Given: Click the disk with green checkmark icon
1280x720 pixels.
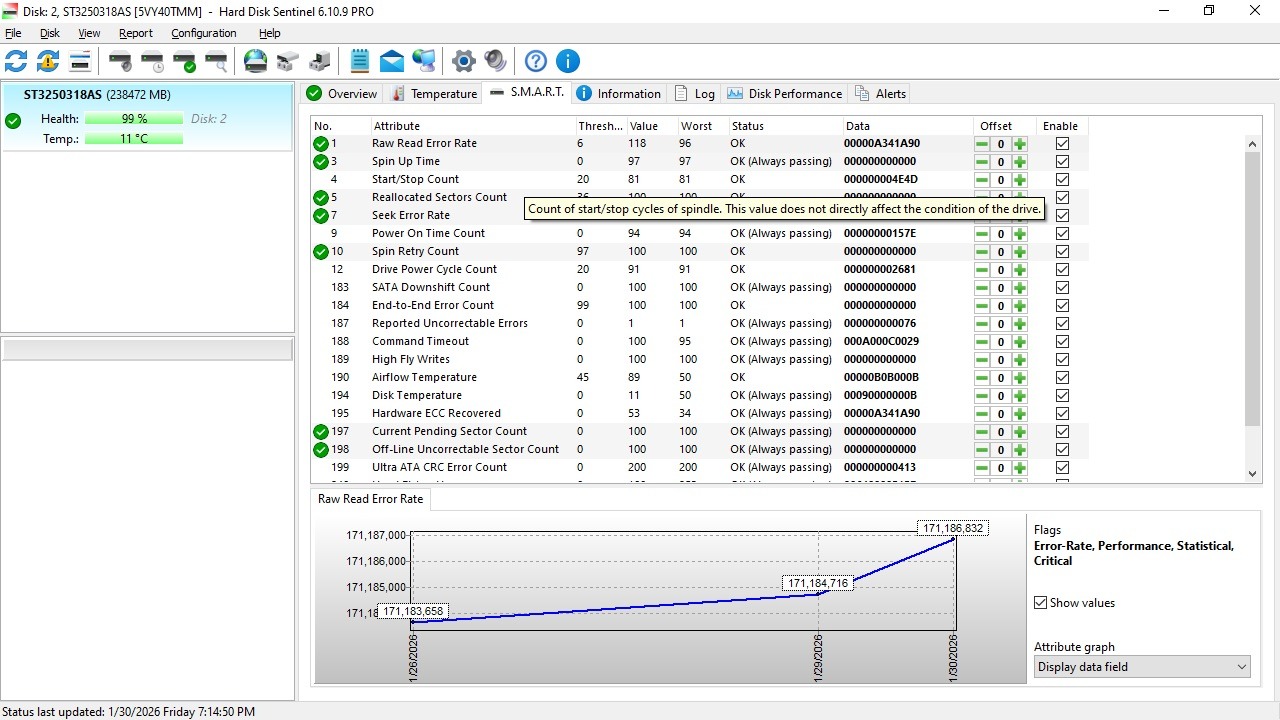Looking at the screenshot, I should (x=184, y=61).
